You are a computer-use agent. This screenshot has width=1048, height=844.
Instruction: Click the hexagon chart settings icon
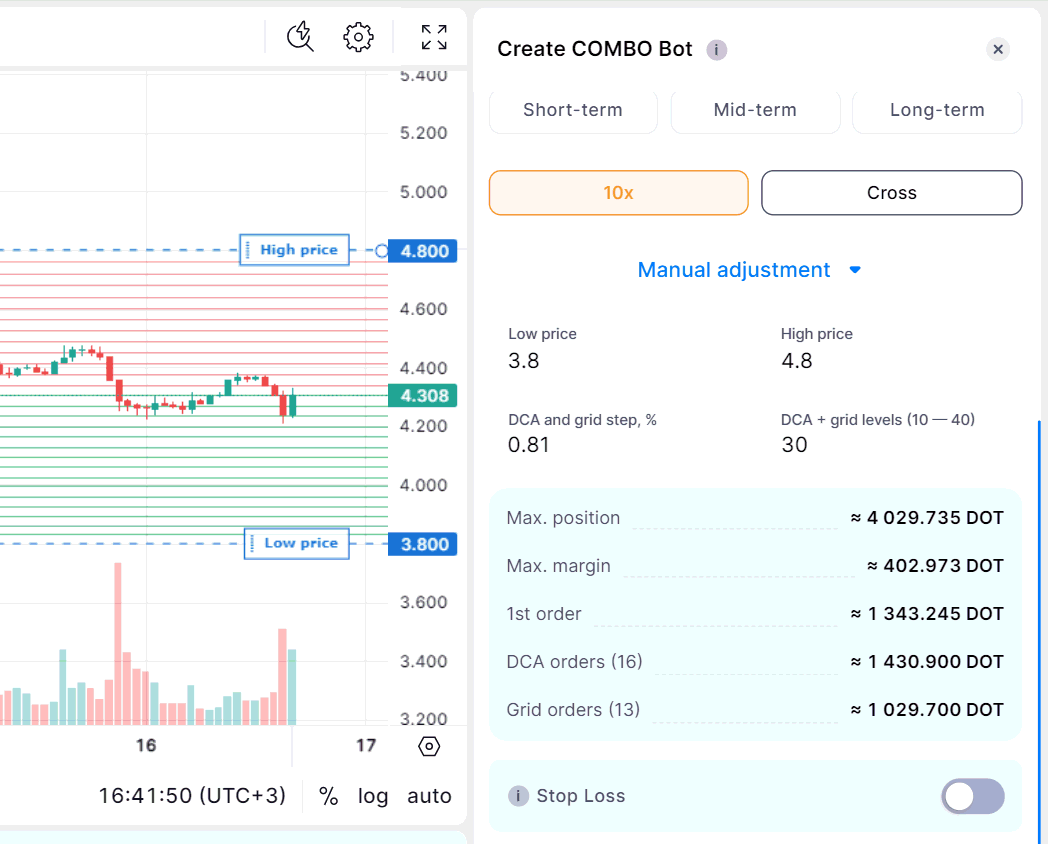pos(429,746)
